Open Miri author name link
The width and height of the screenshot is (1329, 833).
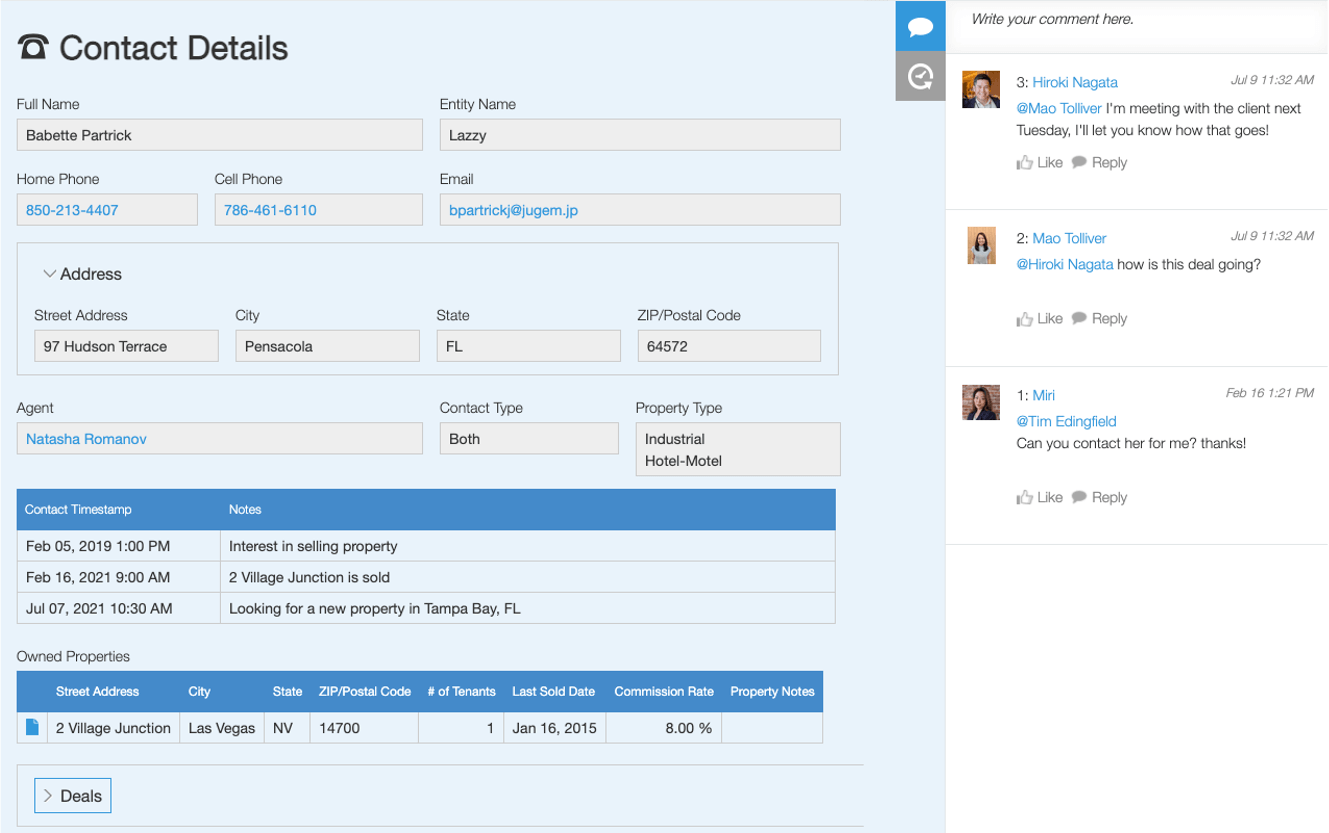click(1044, 395)
